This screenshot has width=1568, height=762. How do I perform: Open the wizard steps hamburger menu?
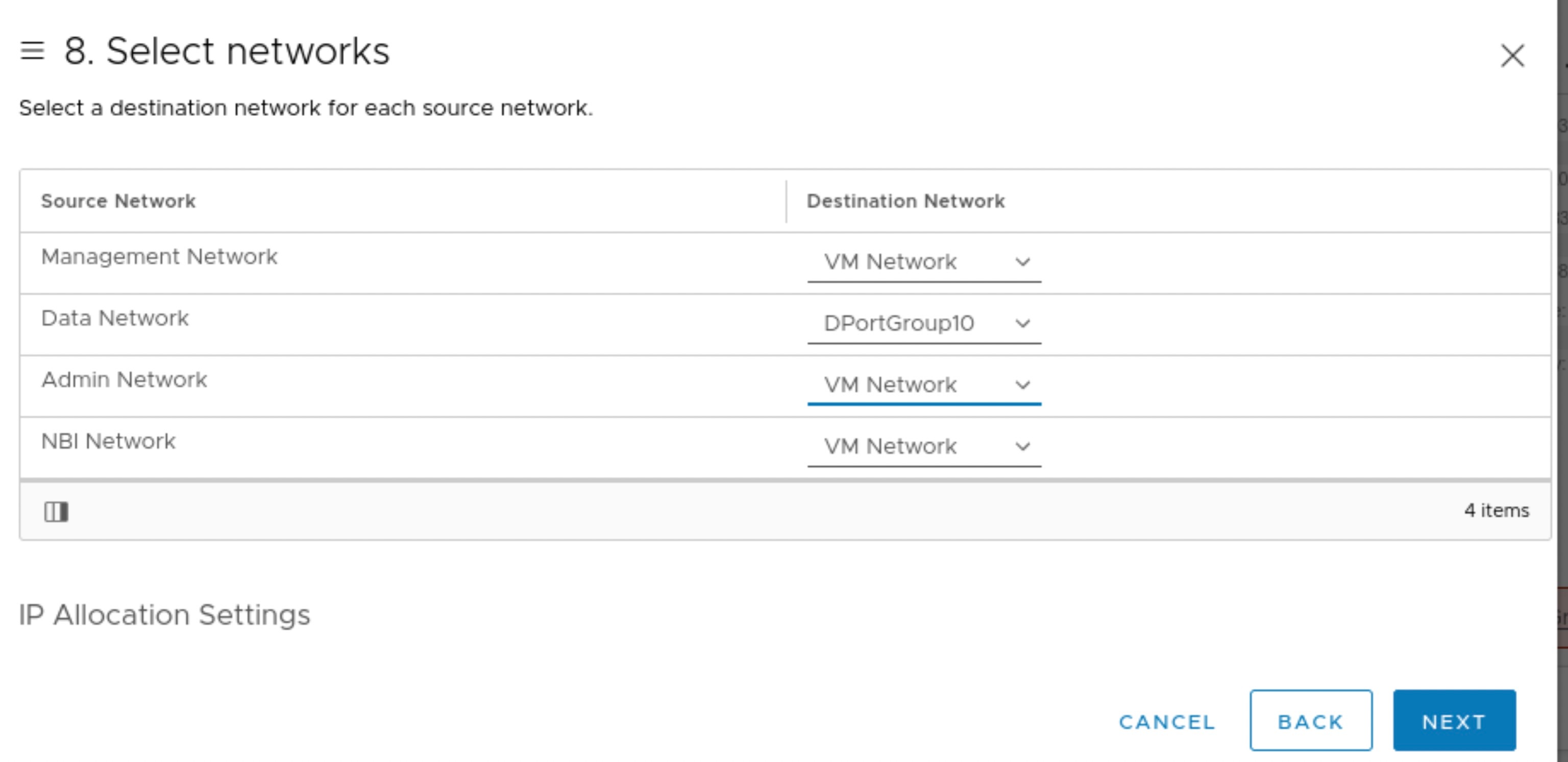(x=33, y=52)
